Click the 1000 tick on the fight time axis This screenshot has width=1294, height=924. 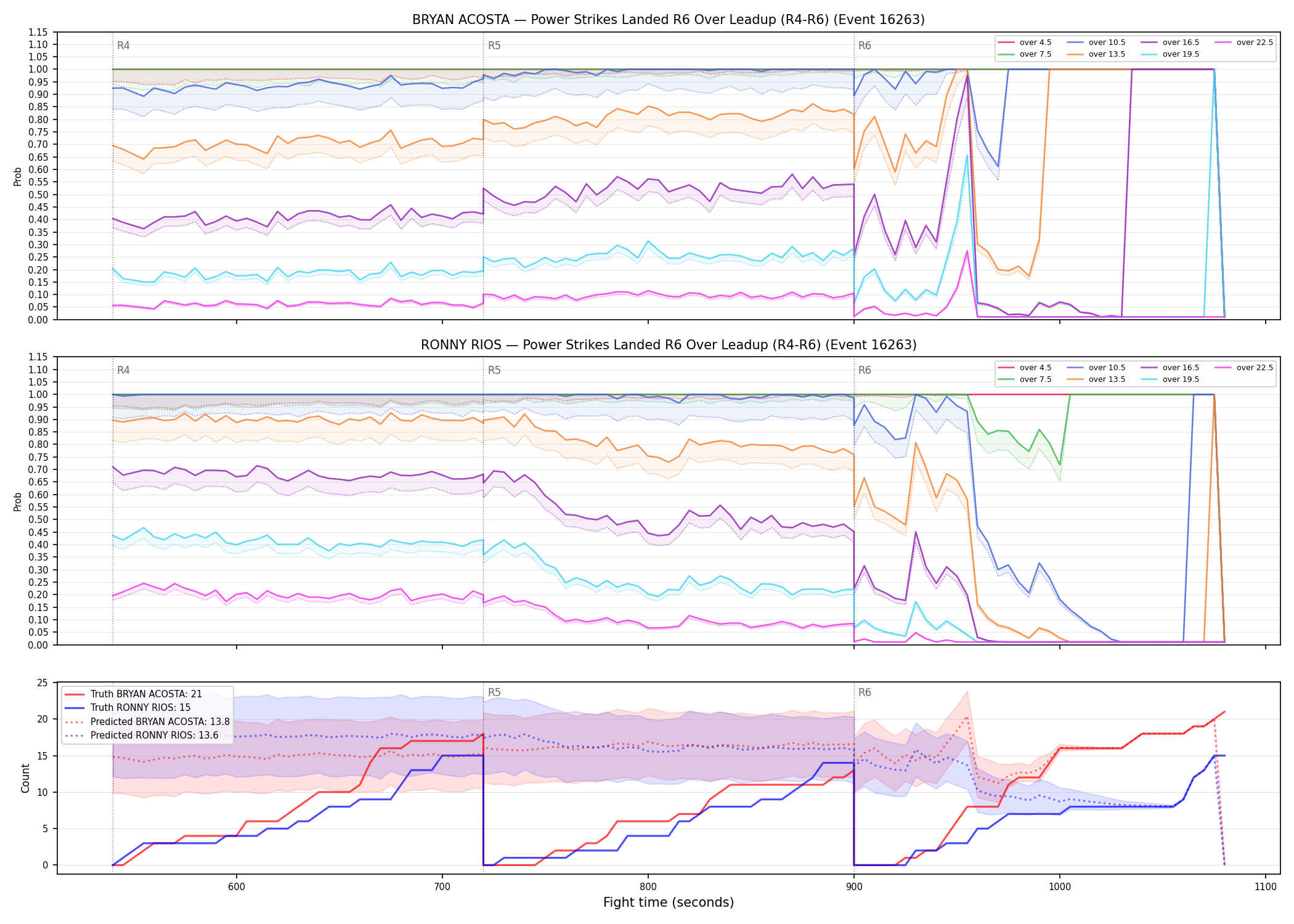[1060, 886]
